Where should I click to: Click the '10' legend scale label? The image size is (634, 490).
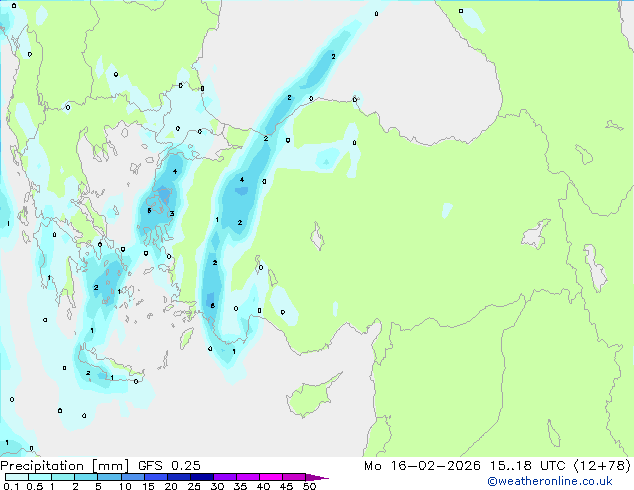point(125,486)
